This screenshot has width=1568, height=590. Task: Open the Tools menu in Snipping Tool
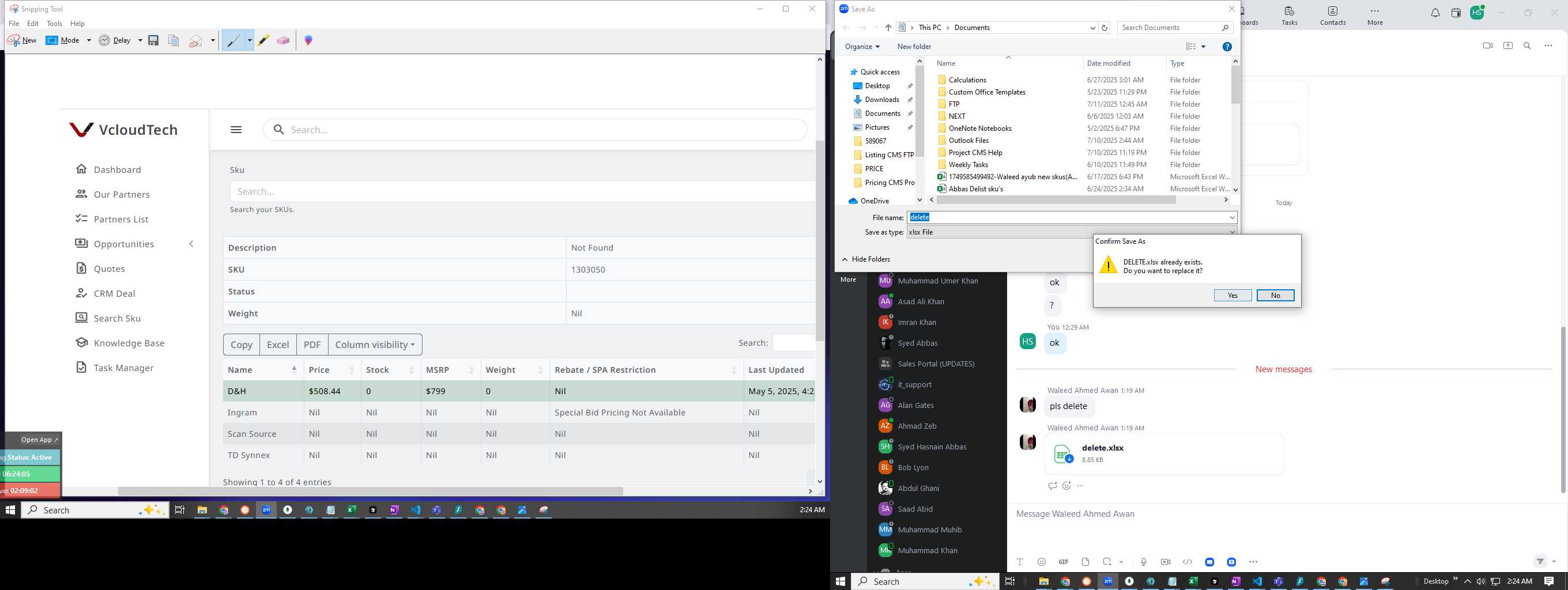[x=54, y=23]
